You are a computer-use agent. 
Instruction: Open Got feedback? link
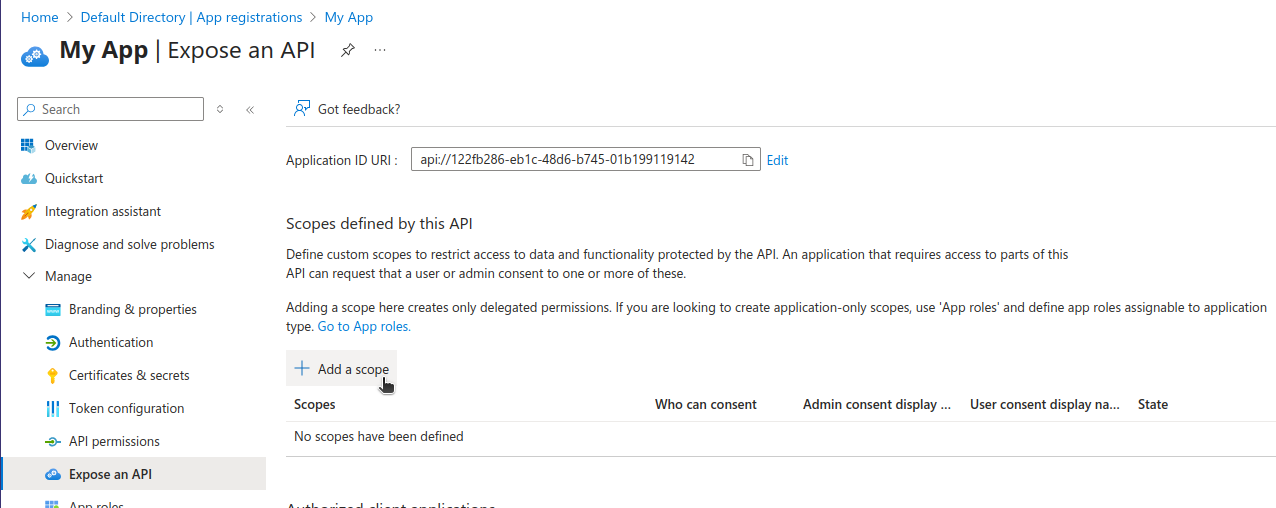[x=359, y=109]
